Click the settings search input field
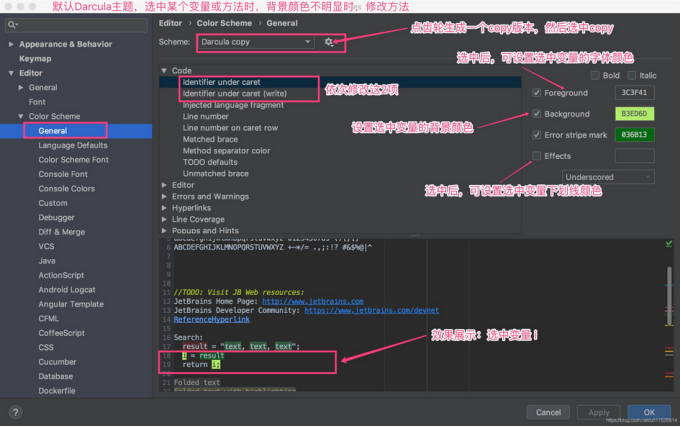The height and width of the screenshot is (427, 681). 76,25
